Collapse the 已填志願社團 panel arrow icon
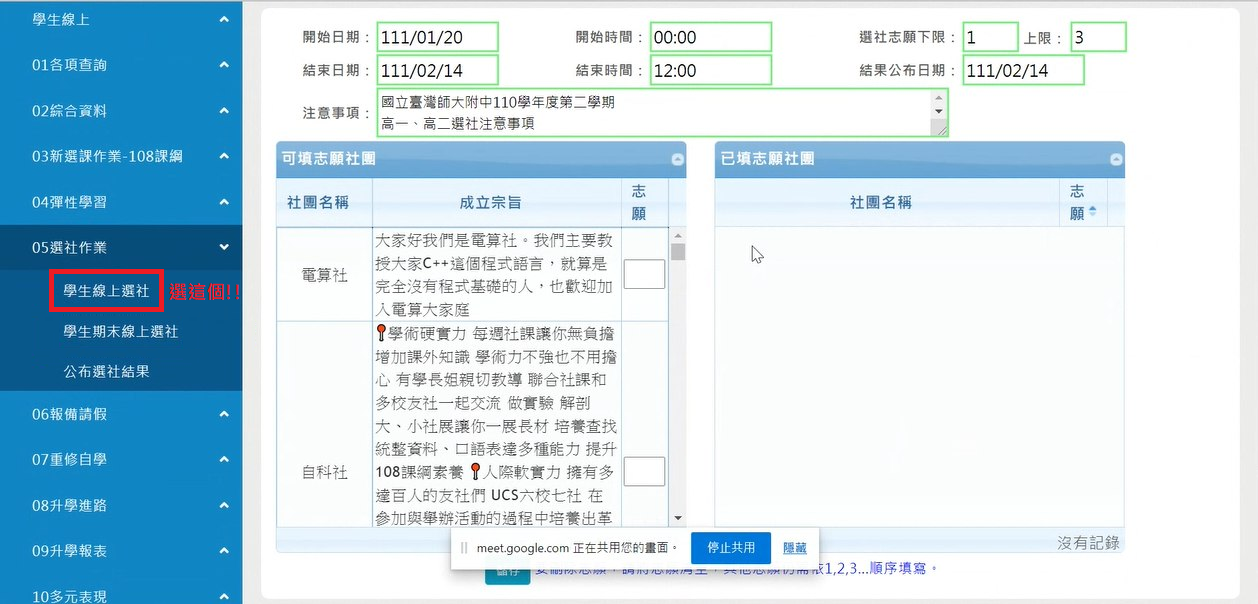The image size is (1258, 604). [x=1114, y=158]
